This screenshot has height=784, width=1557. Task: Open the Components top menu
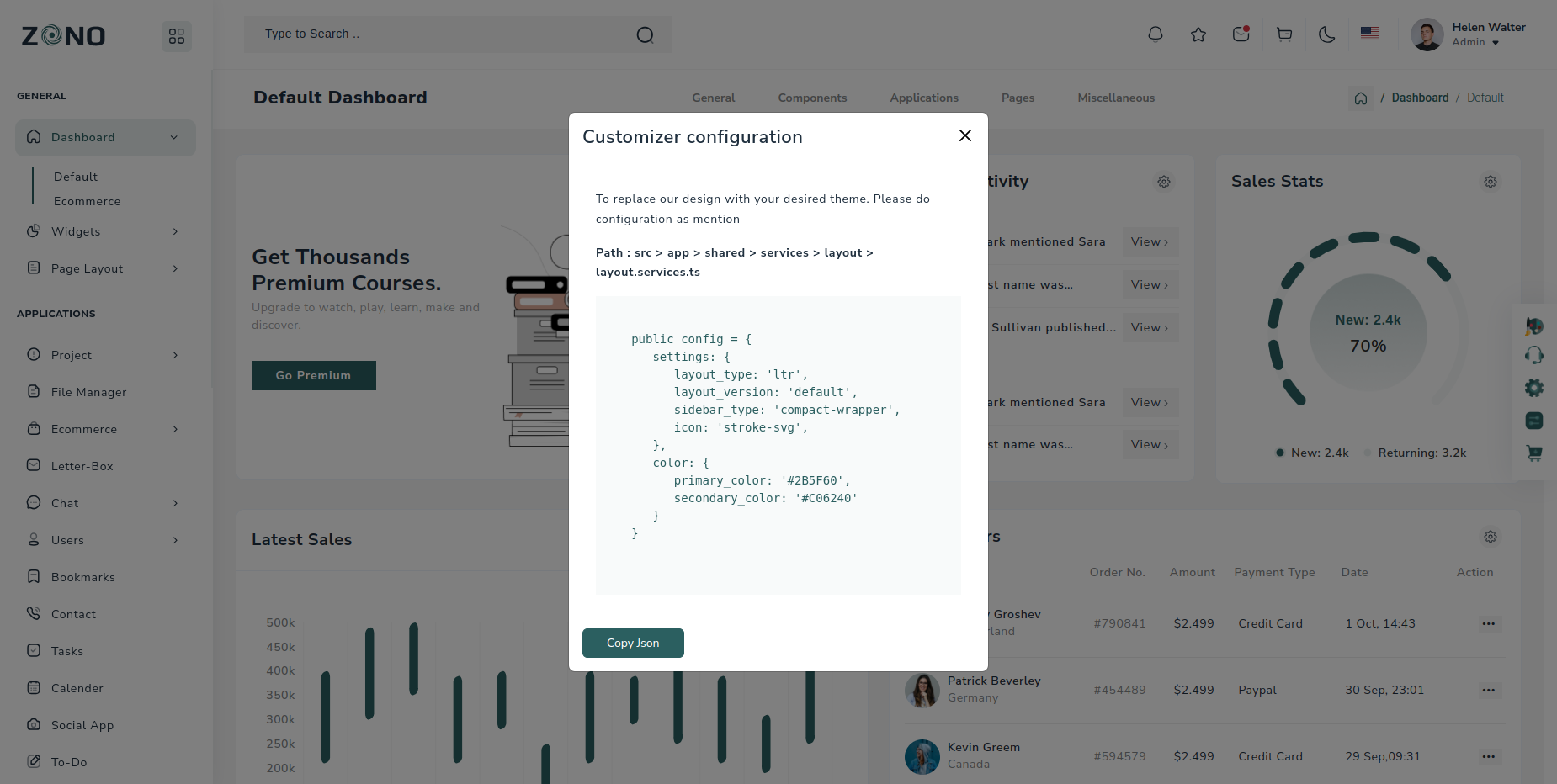812,98
